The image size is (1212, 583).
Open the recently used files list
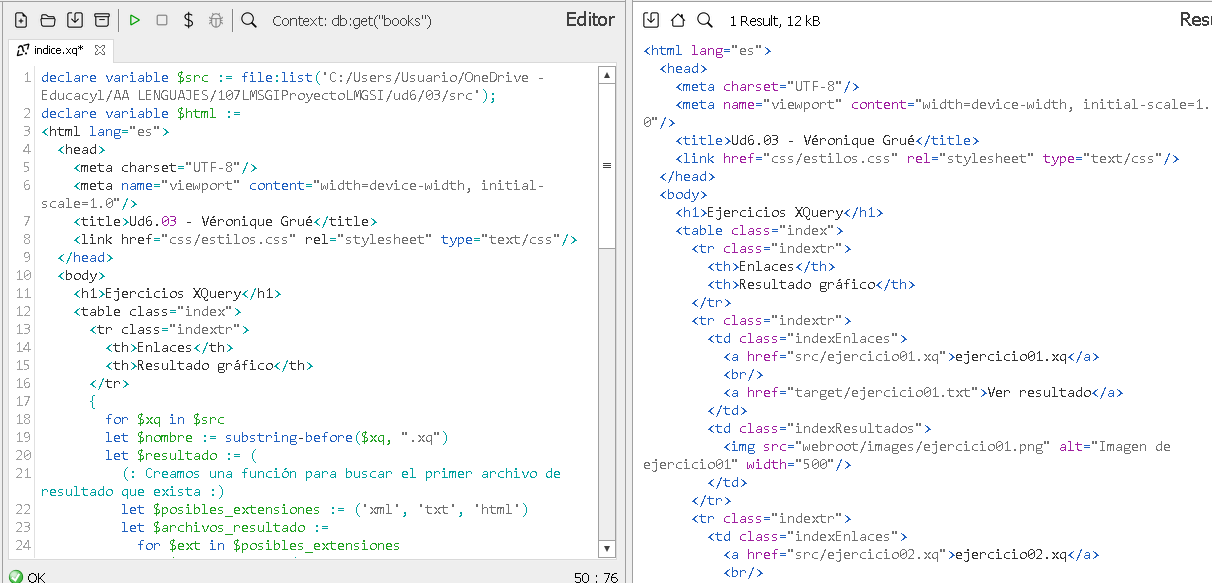point(101,20)
